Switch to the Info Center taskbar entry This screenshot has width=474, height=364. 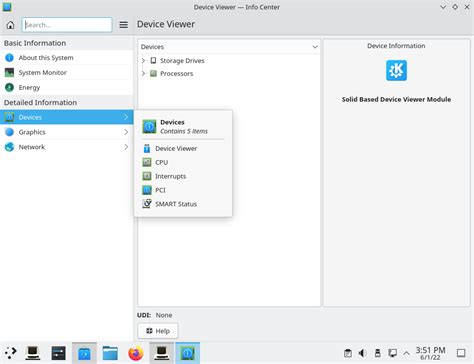coord(187,353)
